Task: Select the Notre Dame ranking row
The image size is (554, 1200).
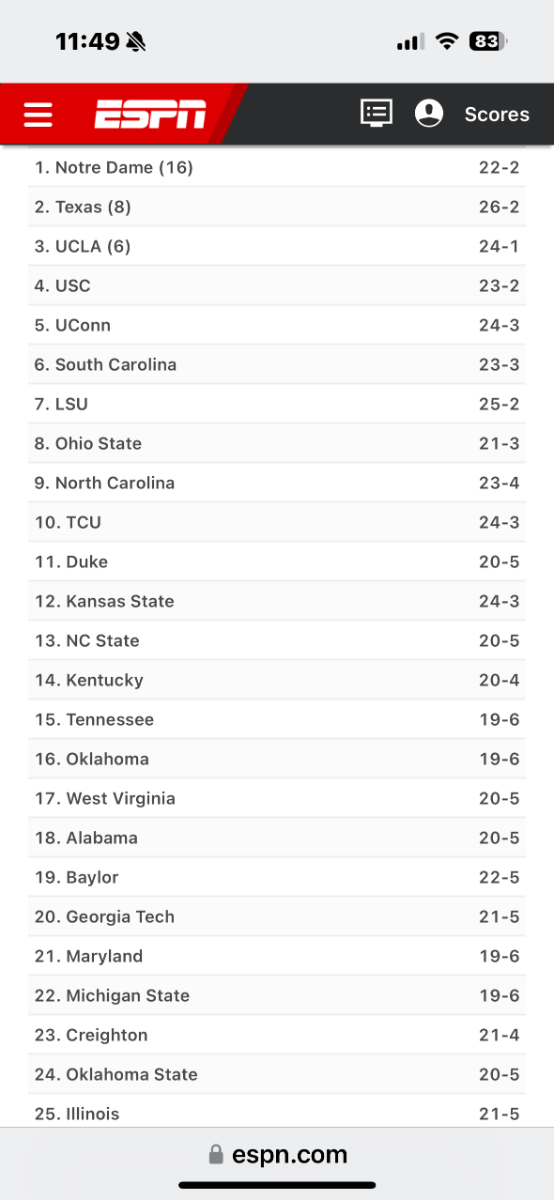Action: pyautogui.click(x=277, y=168)
